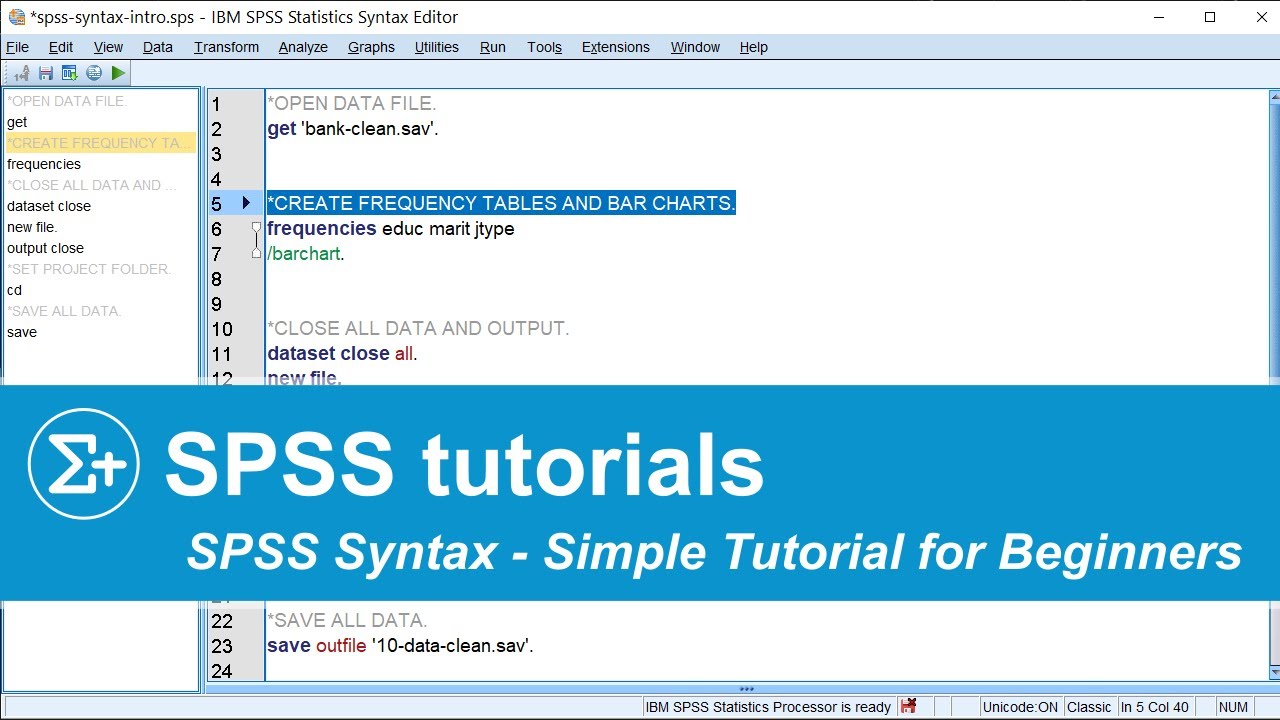Click the 'Unicode:ON' status bar entry
1280x720 pixels.
1020,707
